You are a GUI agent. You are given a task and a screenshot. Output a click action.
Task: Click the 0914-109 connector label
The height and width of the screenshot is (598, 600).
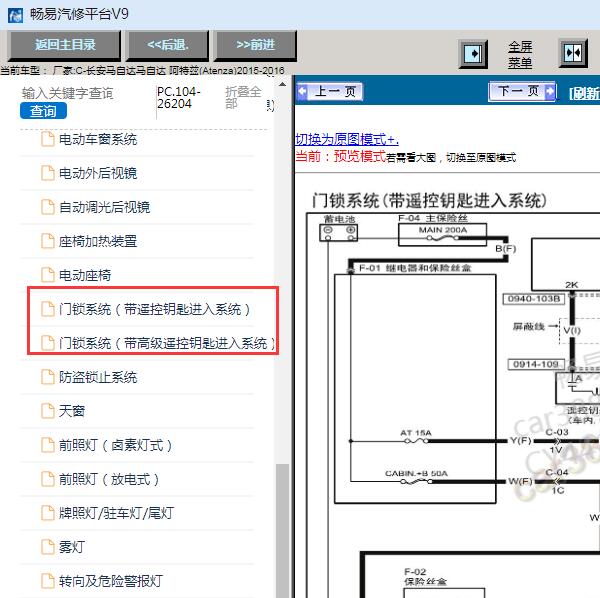pos(536,364)
